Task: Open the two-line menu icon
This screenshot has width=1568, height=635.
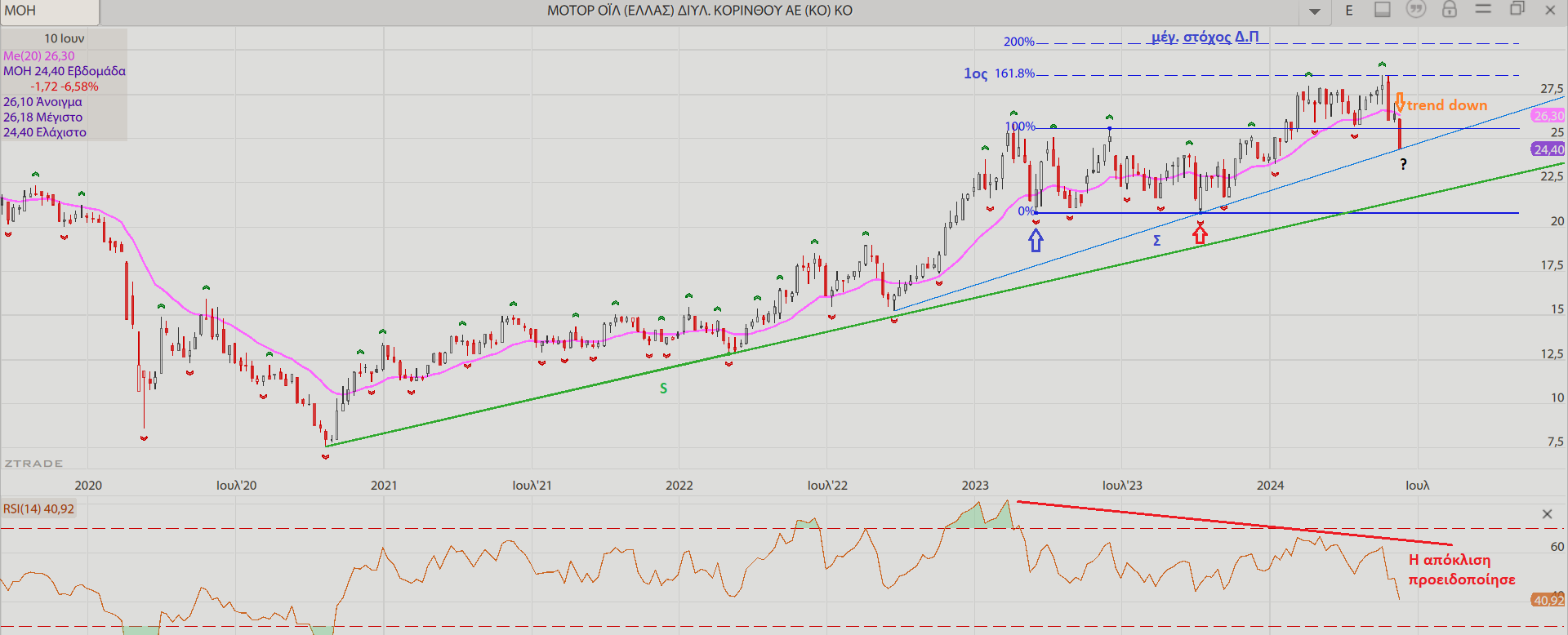Action: tap(1483, 9)
